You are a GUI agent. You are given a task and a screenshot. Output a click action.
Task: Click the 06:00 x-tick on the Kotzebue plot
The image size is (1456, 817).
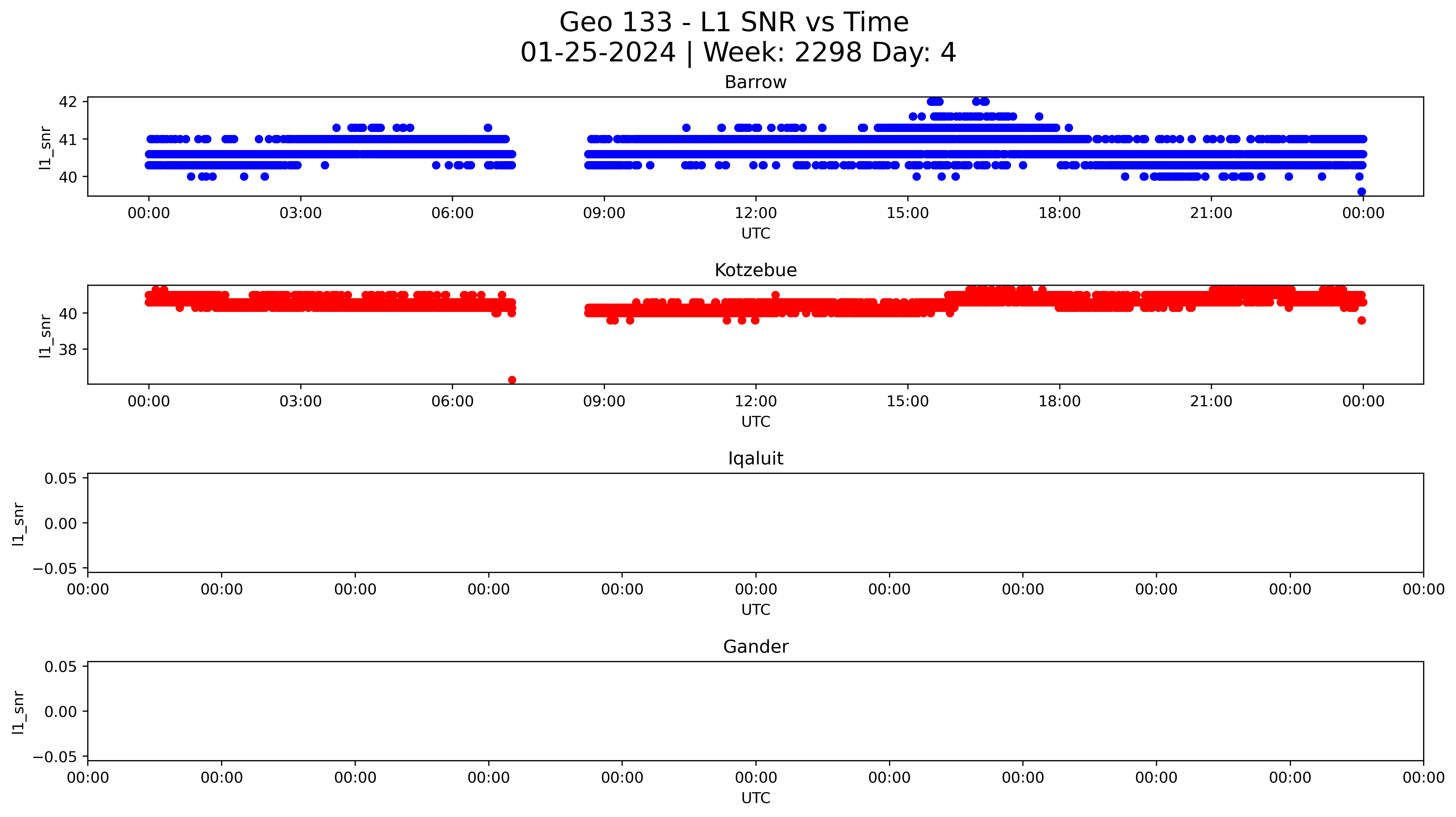click(x=452, y=402)
